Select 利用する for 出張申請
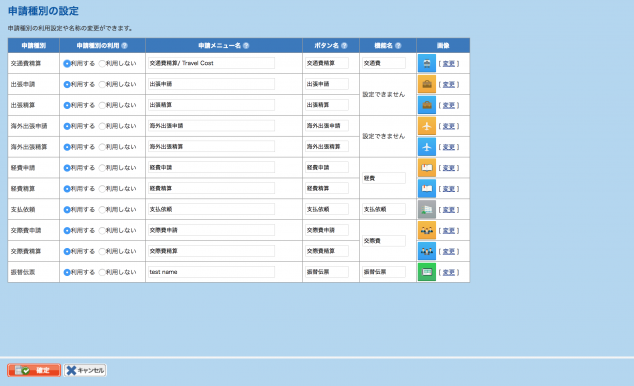The width and height of the screenshot is (634, 386). (67, 84)
